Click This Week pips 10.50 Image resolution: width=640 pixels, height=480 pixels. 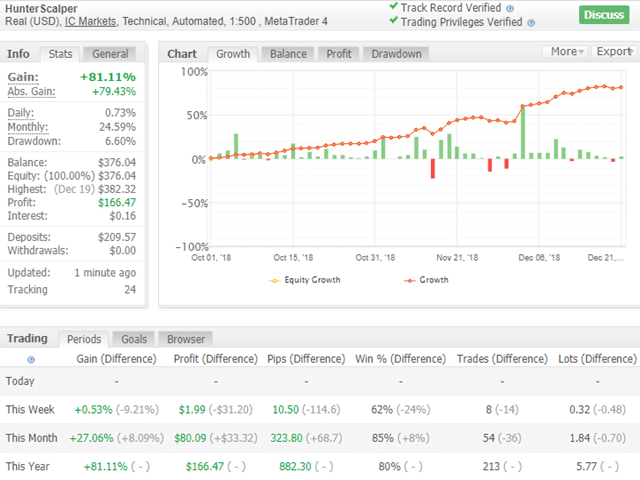tap(286, 409)
